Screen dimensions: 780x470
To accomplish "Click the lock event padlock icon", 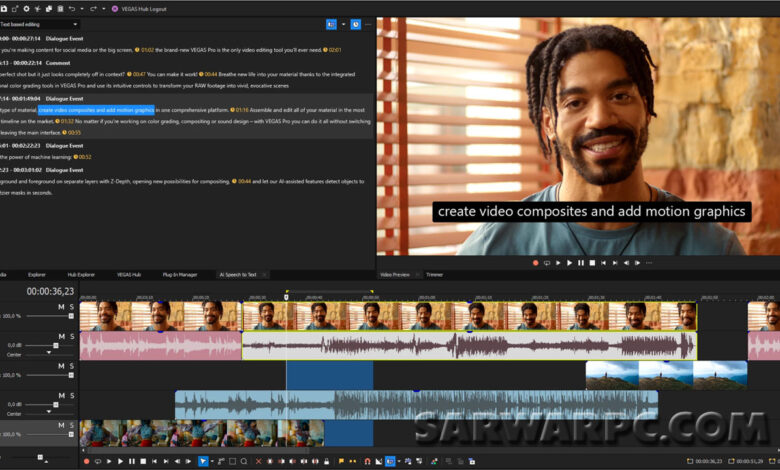I will [326, 462].
